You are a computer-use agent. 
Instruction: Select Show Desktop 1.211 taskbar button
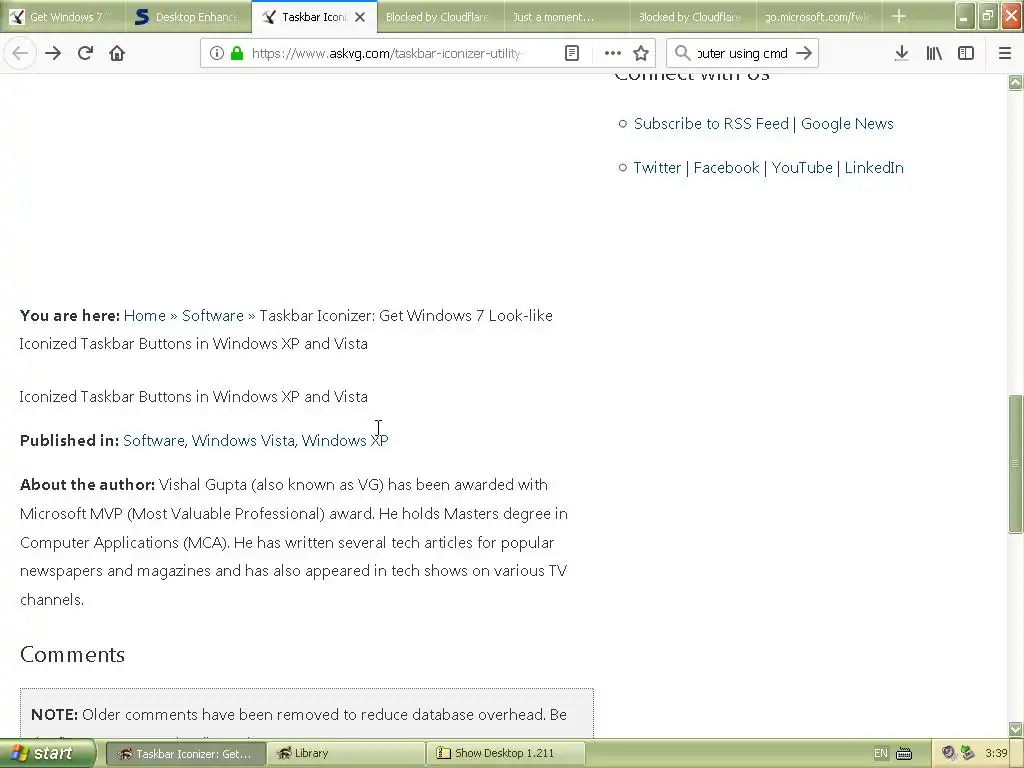pyautogui.click(x=505, y=754)
